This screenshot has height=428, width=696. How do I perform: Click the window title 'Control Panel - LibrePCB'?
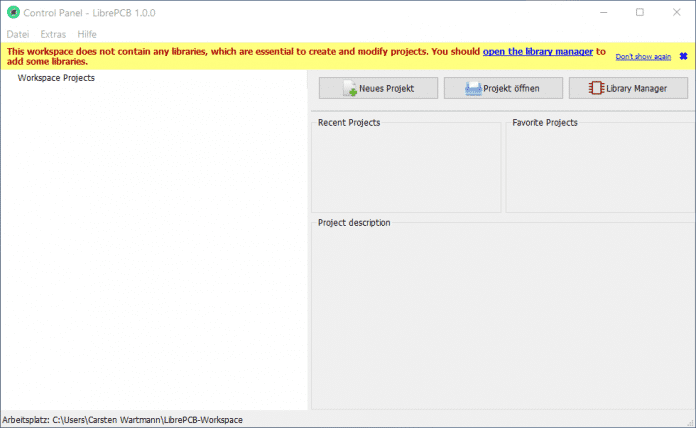pyautogui.click(x=88, y=12)
